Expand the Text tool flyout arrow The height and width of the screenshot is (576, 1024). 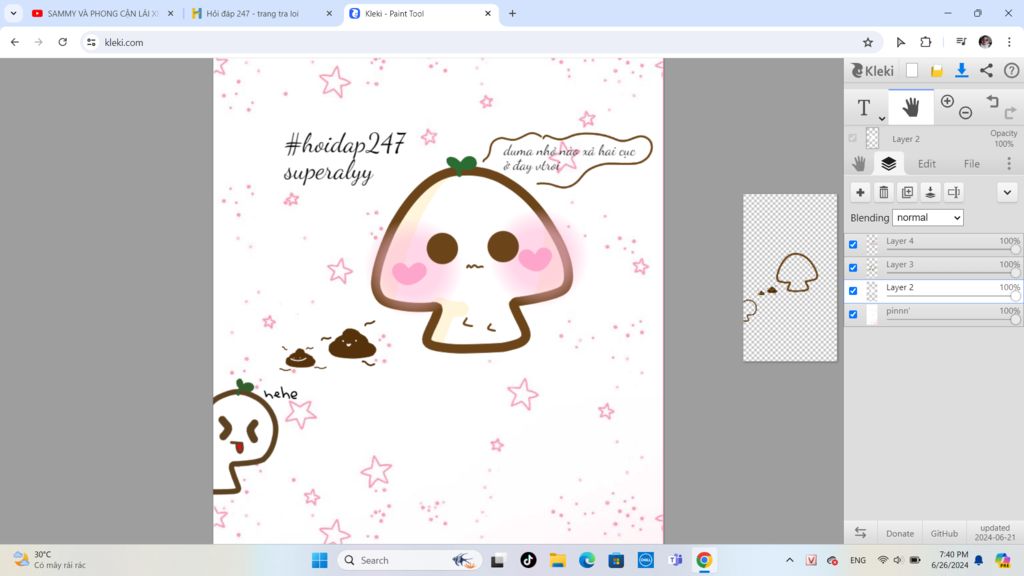882,119
